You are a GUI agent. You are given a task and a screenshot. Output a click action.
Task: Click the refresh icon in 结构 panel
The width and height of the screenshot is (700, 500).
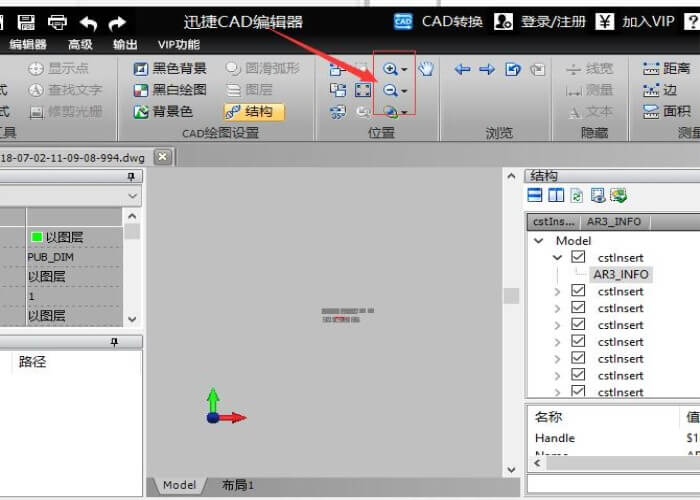(x=576, y=195)
